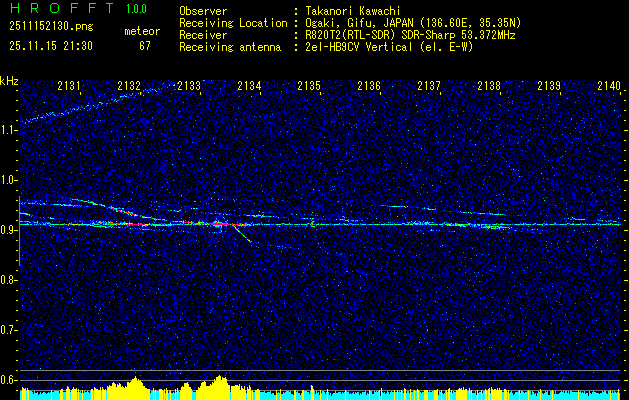Click the 1.1 frequency axis label
Image resolution: width=629 pixels, height=400 pixels.
8,130
